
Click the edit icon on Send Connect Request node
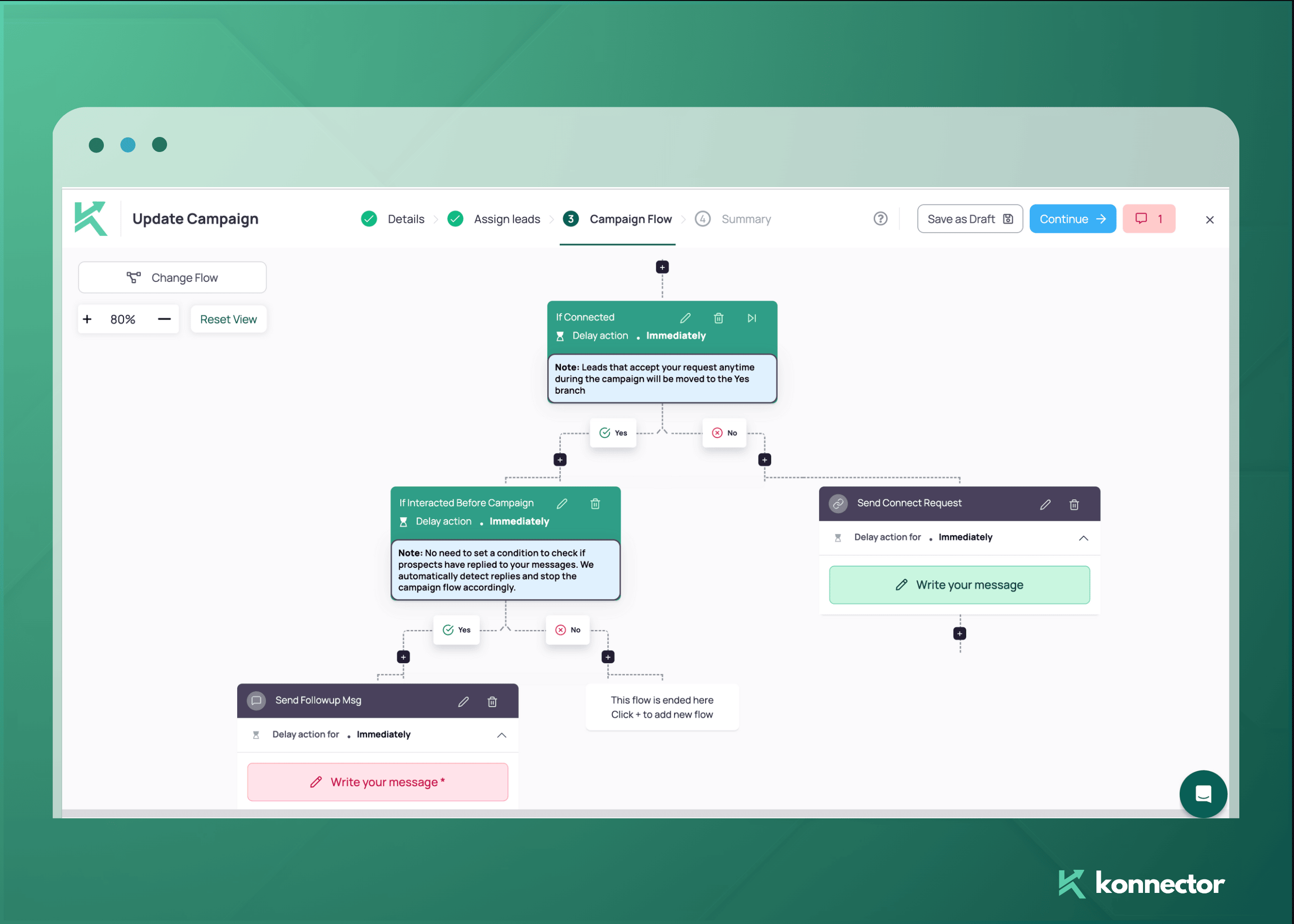click(x=1045, y=504)
